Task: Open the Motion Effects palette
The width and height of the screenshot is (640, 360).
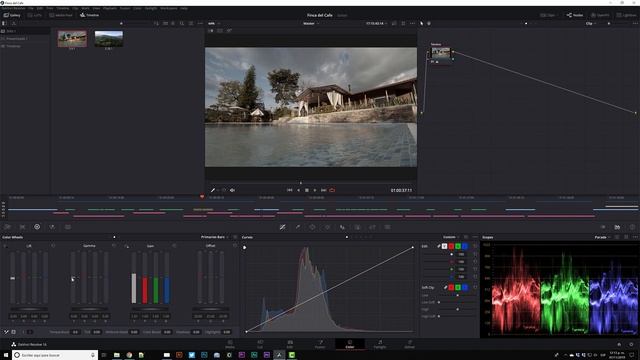Action: click(68, 227)
